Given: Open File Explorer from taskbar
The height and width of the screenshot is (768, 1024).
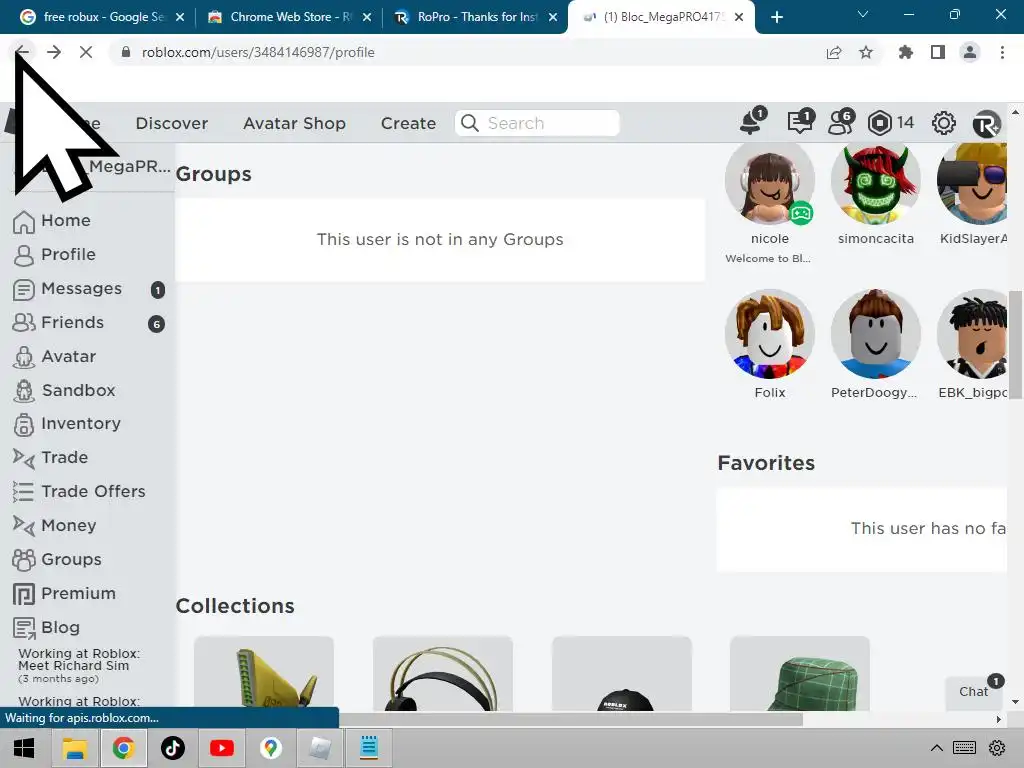Looking at the screenshot, I should click(x=74, y=748).
